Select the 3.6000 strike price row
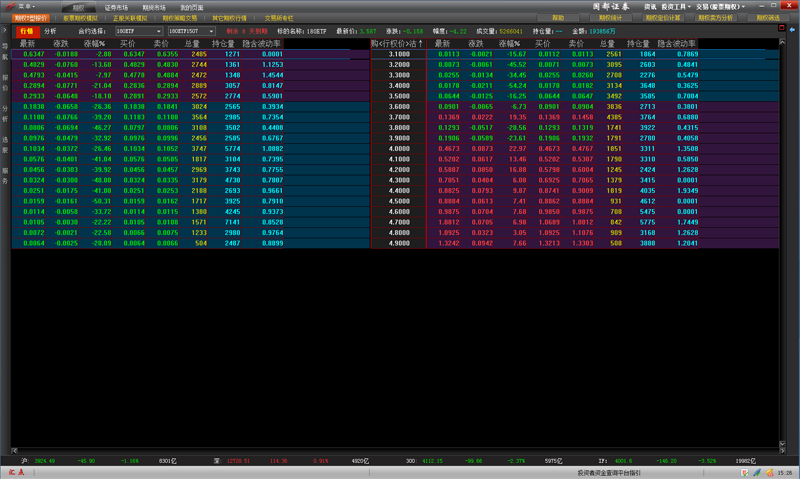 [397, 106]
